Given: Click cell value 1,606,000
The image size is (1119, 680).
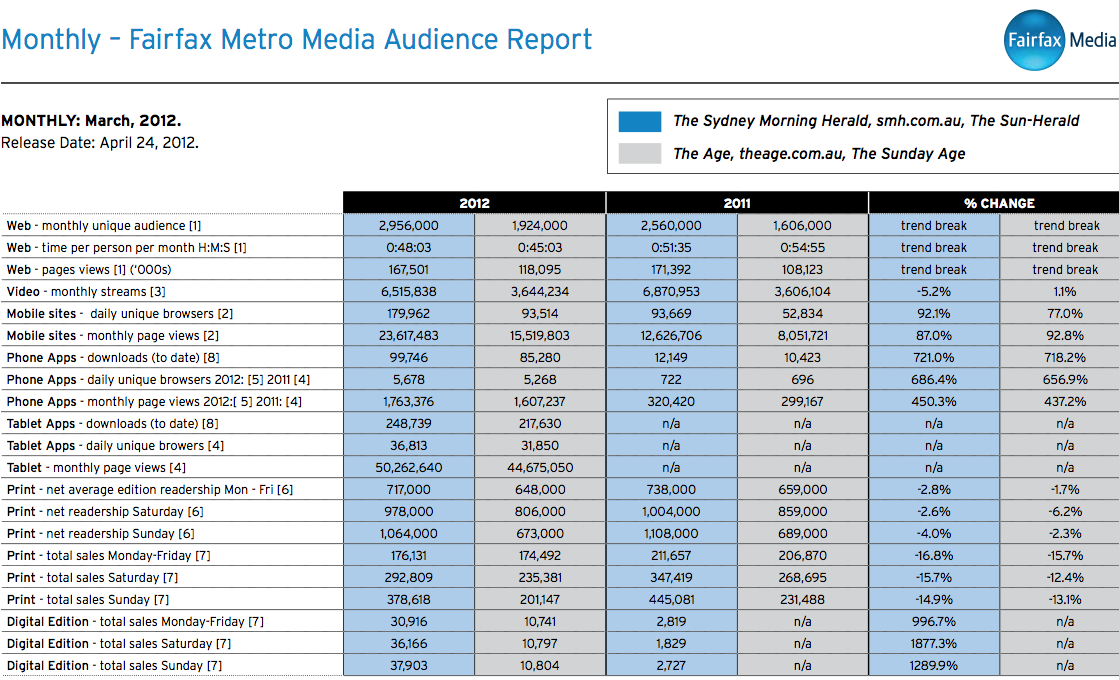Looking at the screenshot, I should (x=802, y=225).
